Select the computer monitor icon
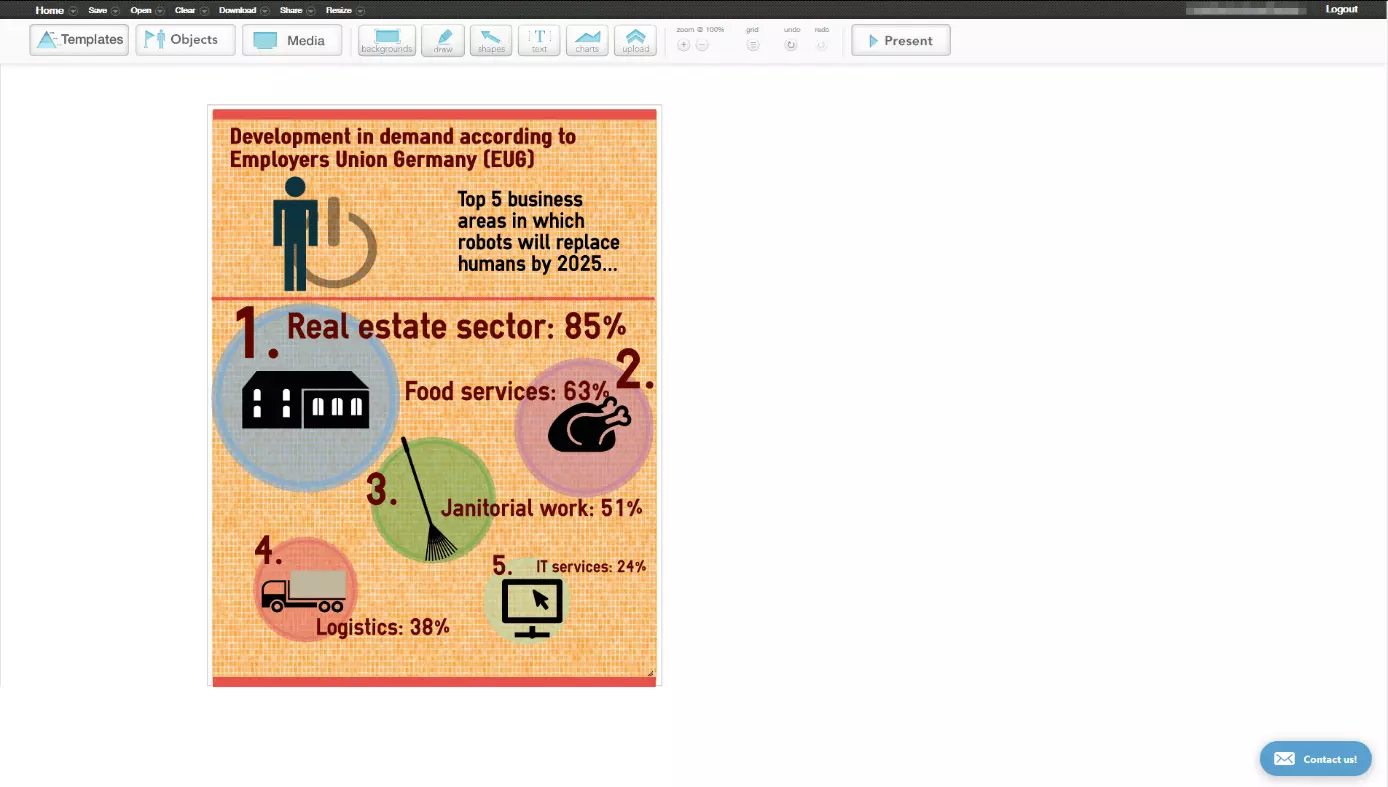Image resolution: width=1388 pixels, height=787 pixels. coord(532,608)
